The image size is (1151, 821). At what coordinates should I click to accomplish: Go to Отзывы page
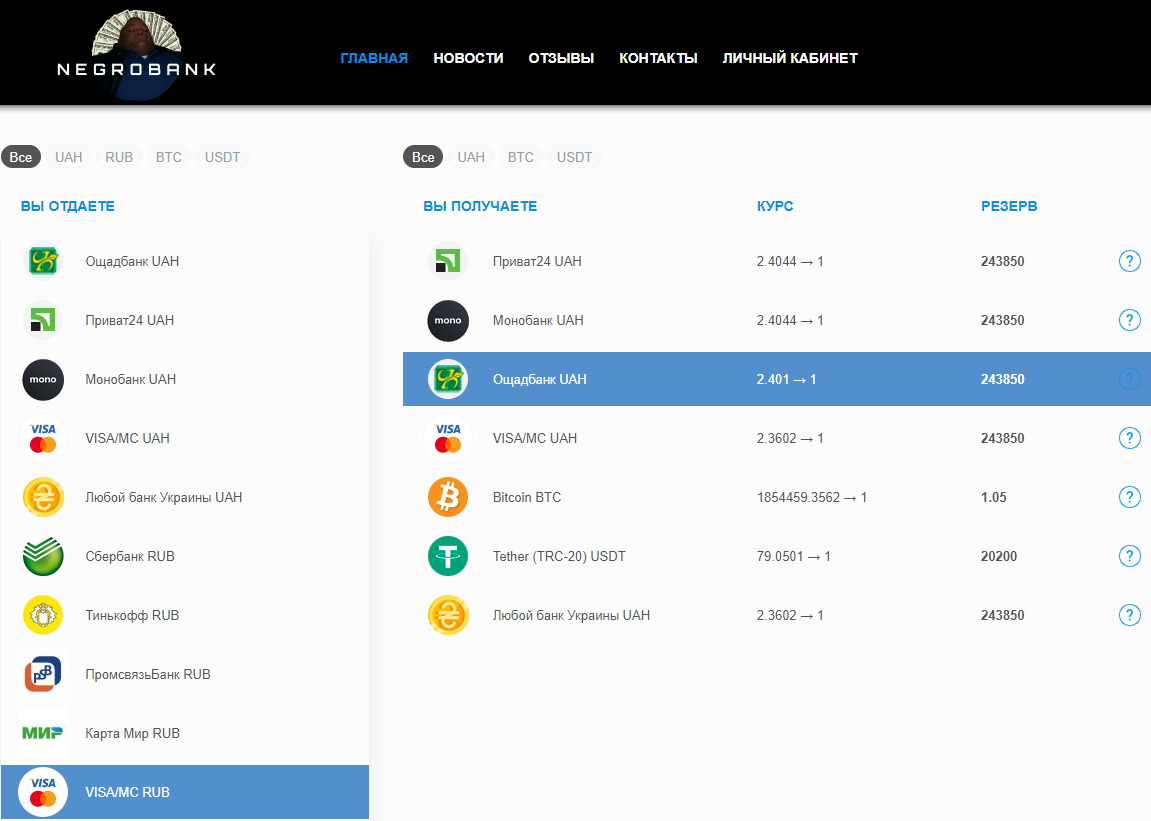pyautogui.click(x=561, y=58)
